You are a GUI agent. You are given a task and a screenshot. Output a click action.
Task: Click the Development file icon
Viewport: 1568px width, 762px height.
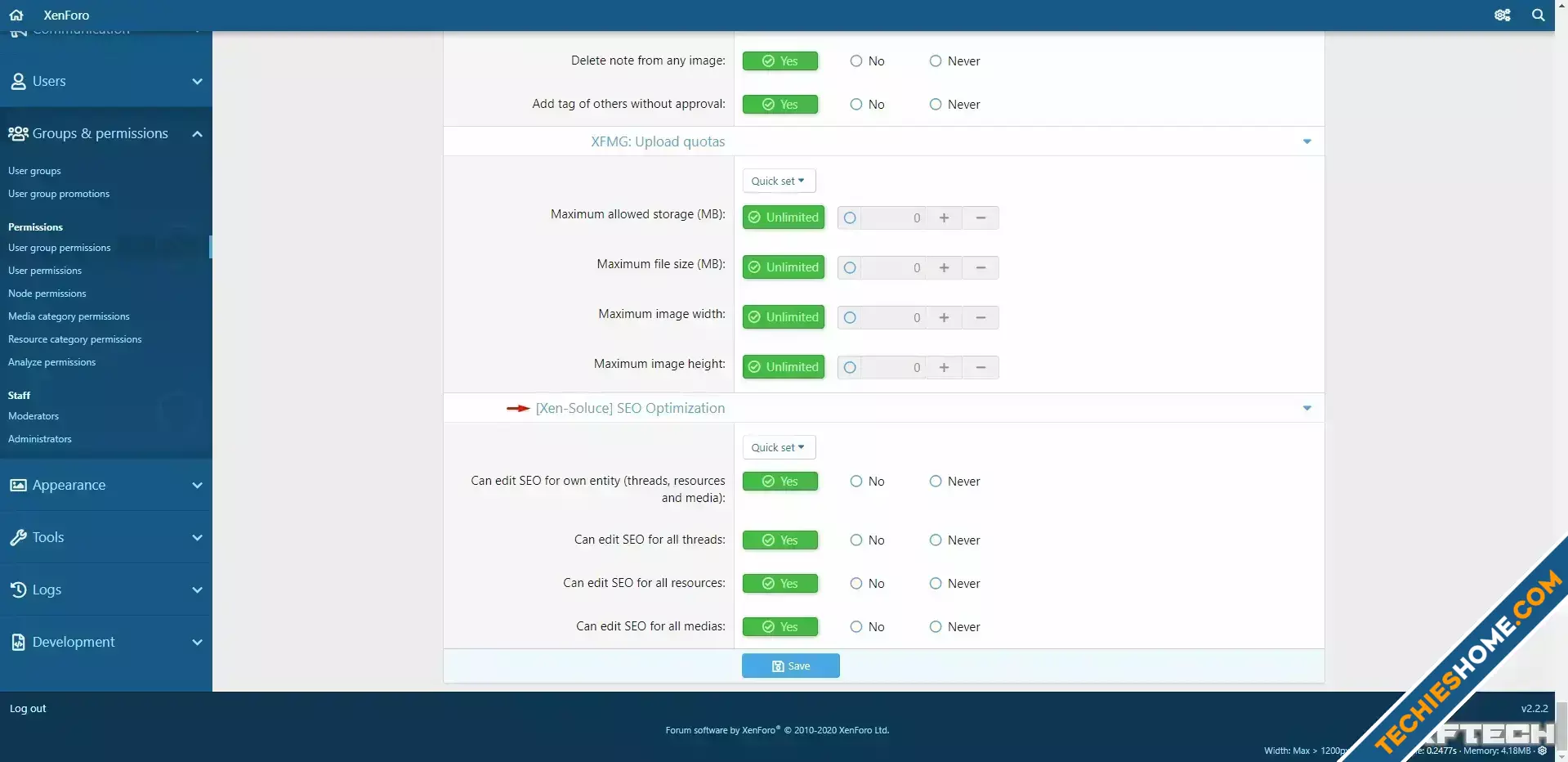coord(18,642)
